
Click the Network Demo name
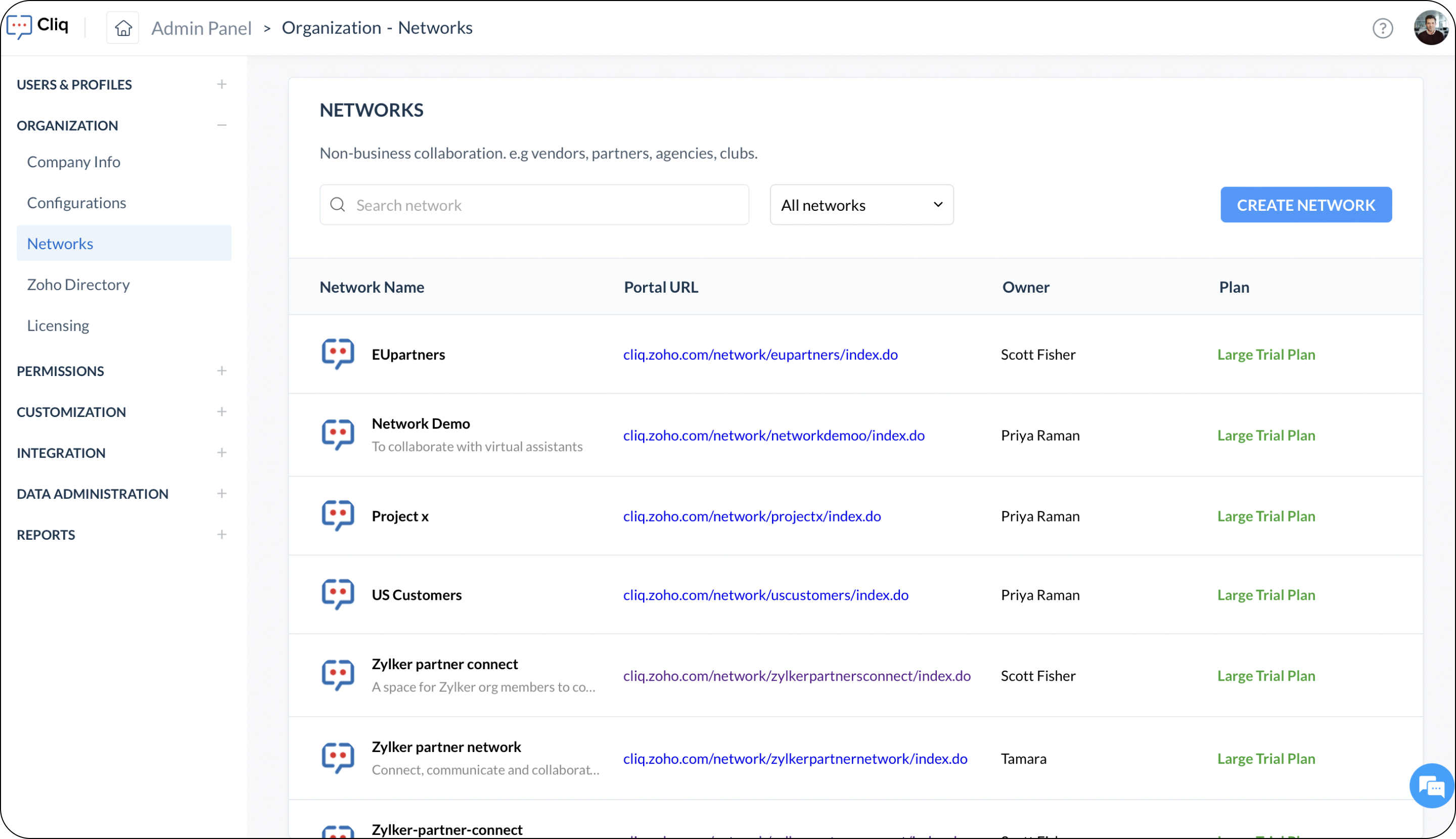[421, 424]
